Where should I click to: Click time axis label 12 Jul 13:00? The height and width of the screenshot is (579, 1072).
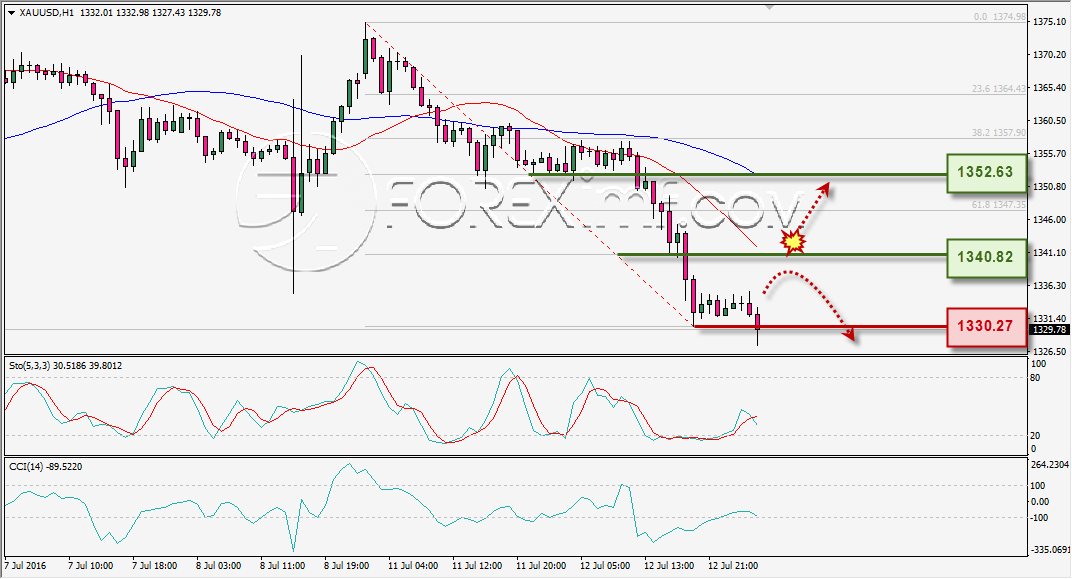click(x=669, y=566)
